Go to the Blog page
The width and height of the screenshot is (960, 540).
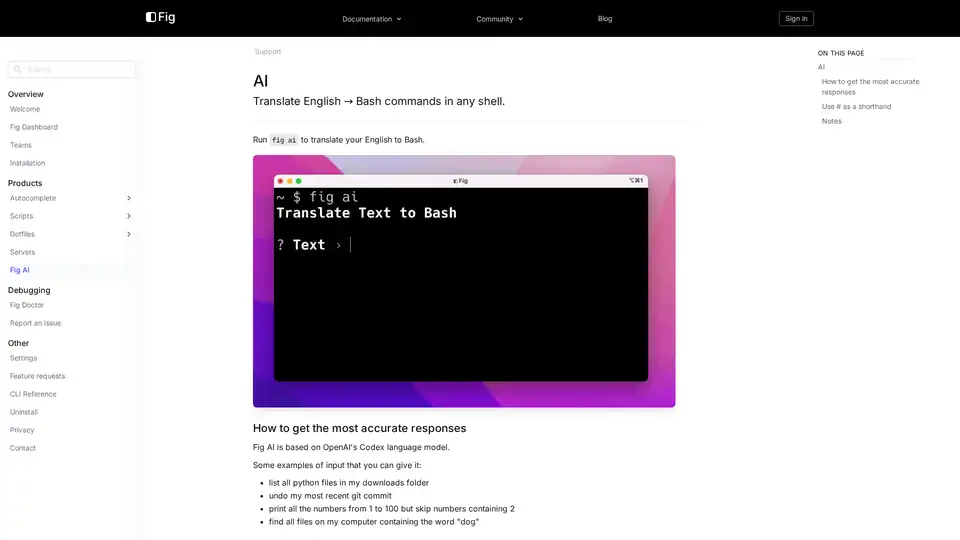605,18
